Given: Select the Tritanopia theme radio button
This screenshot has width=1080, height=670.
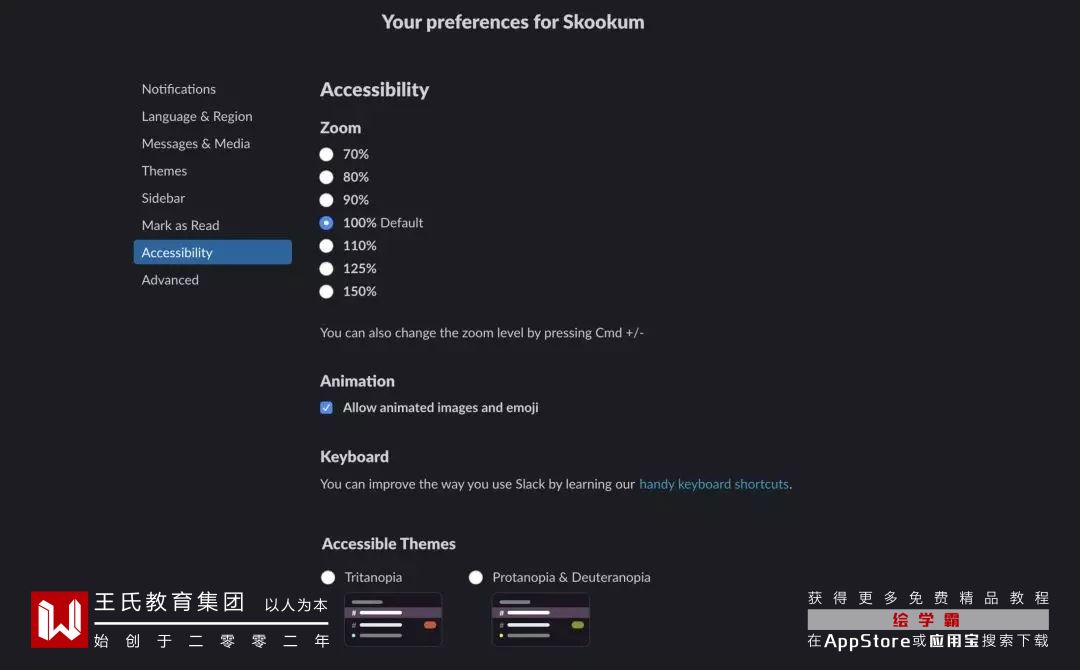Looking at the screenshot, I should click(328, 577).
